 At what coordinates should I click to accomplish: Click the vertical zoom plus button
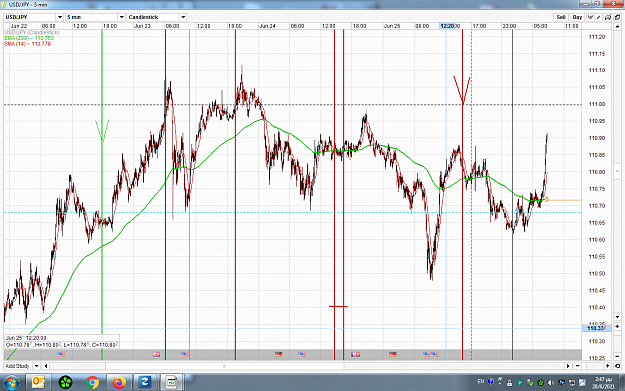point(617,326)
